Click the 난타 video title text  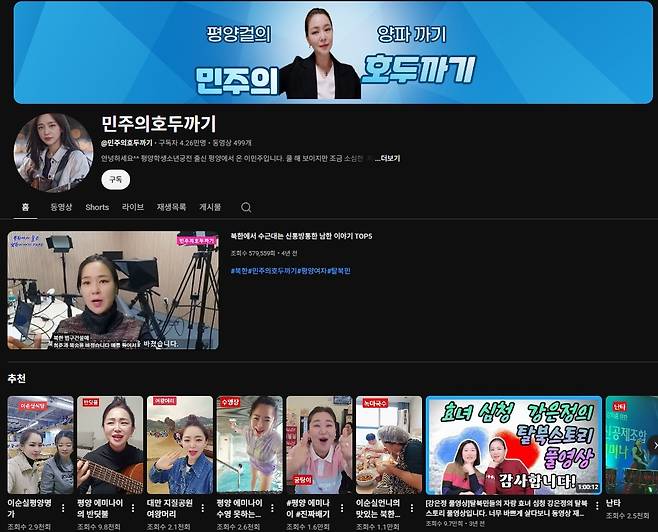tap(613, 503)
